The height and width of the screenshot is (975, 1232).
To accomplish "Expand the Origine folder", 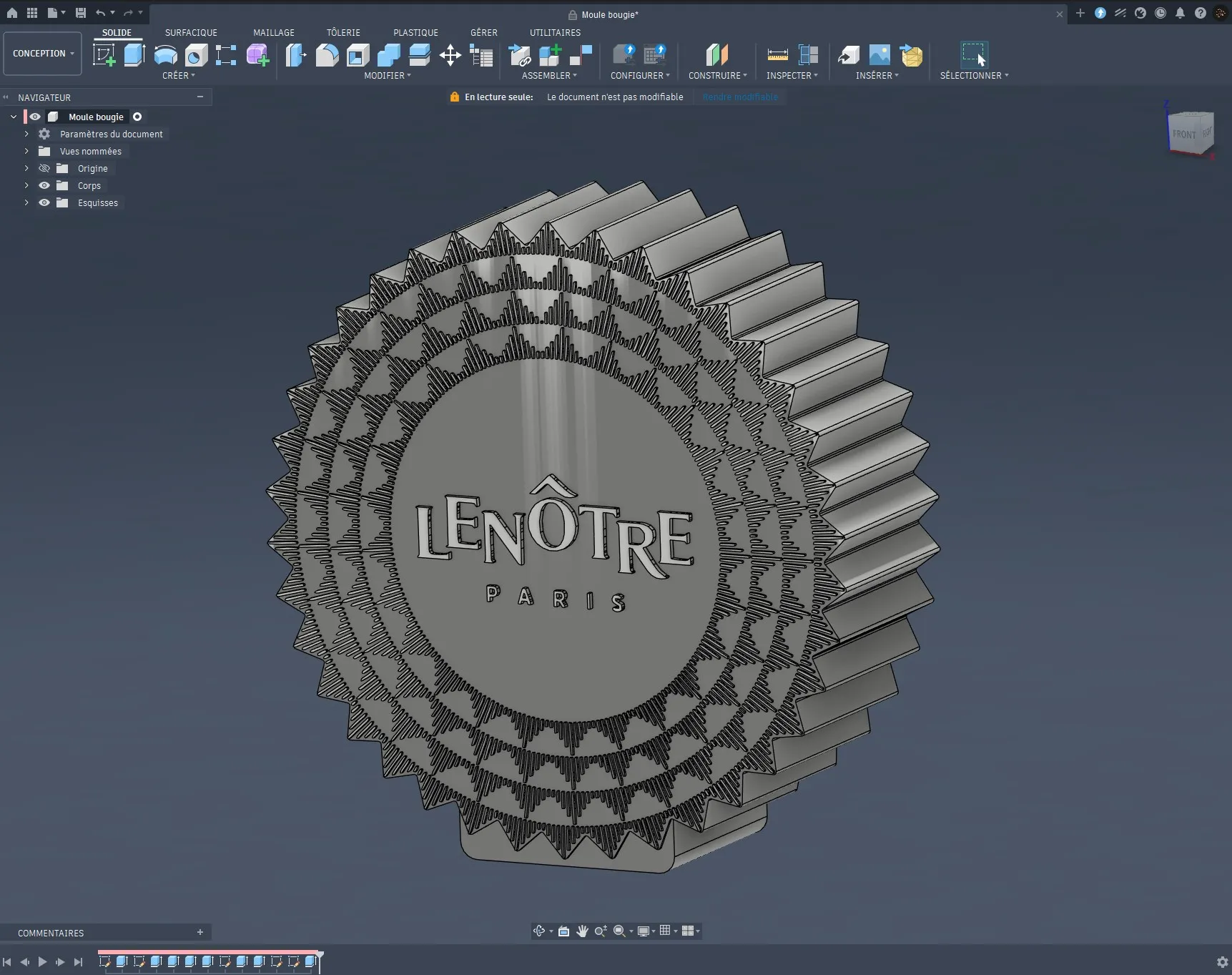I will [x=26, y=168].
